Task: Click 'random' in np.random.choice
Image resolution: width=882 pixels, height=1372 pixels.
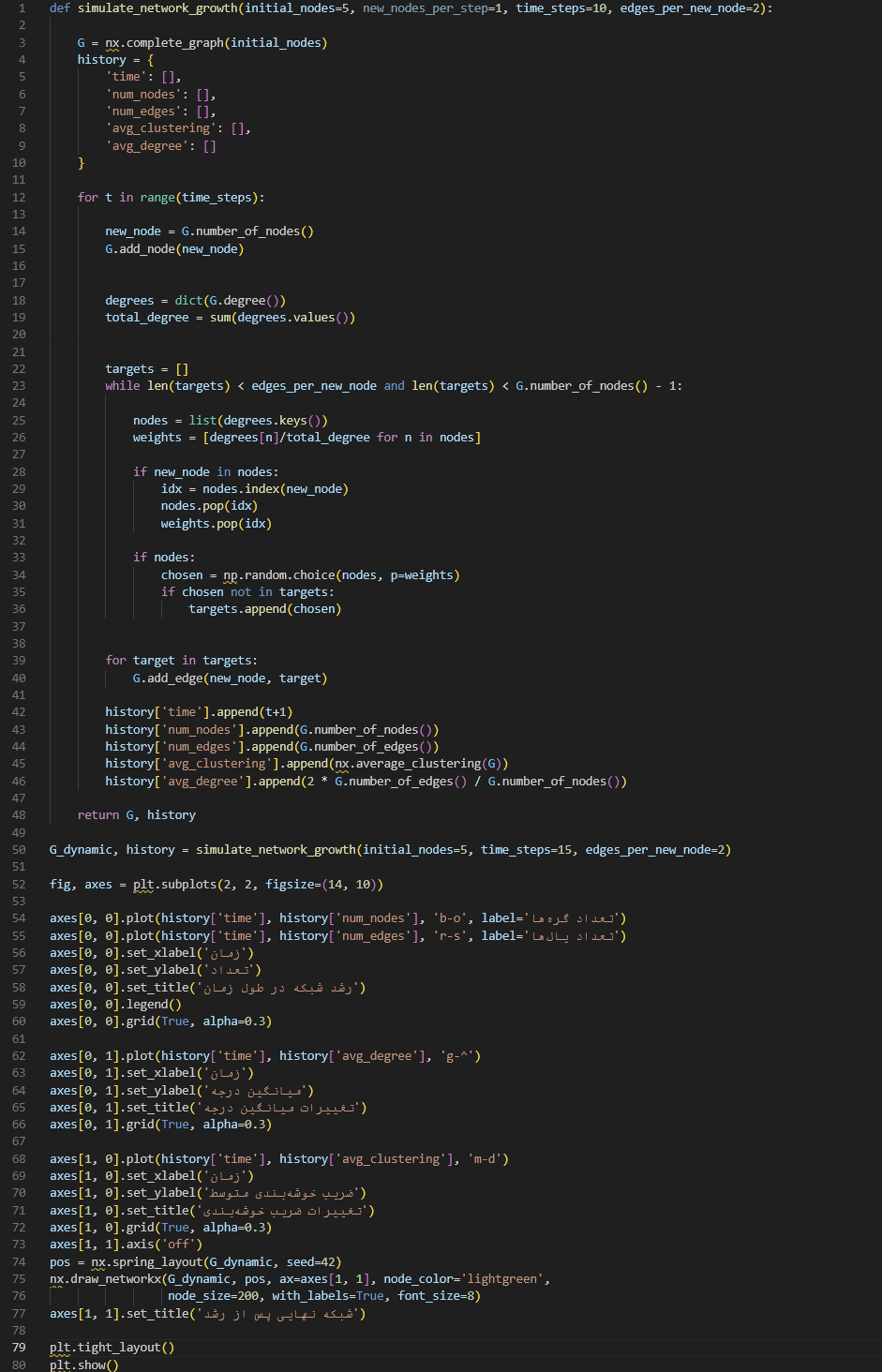Action: pyautogui.click(x=265, y=575)
